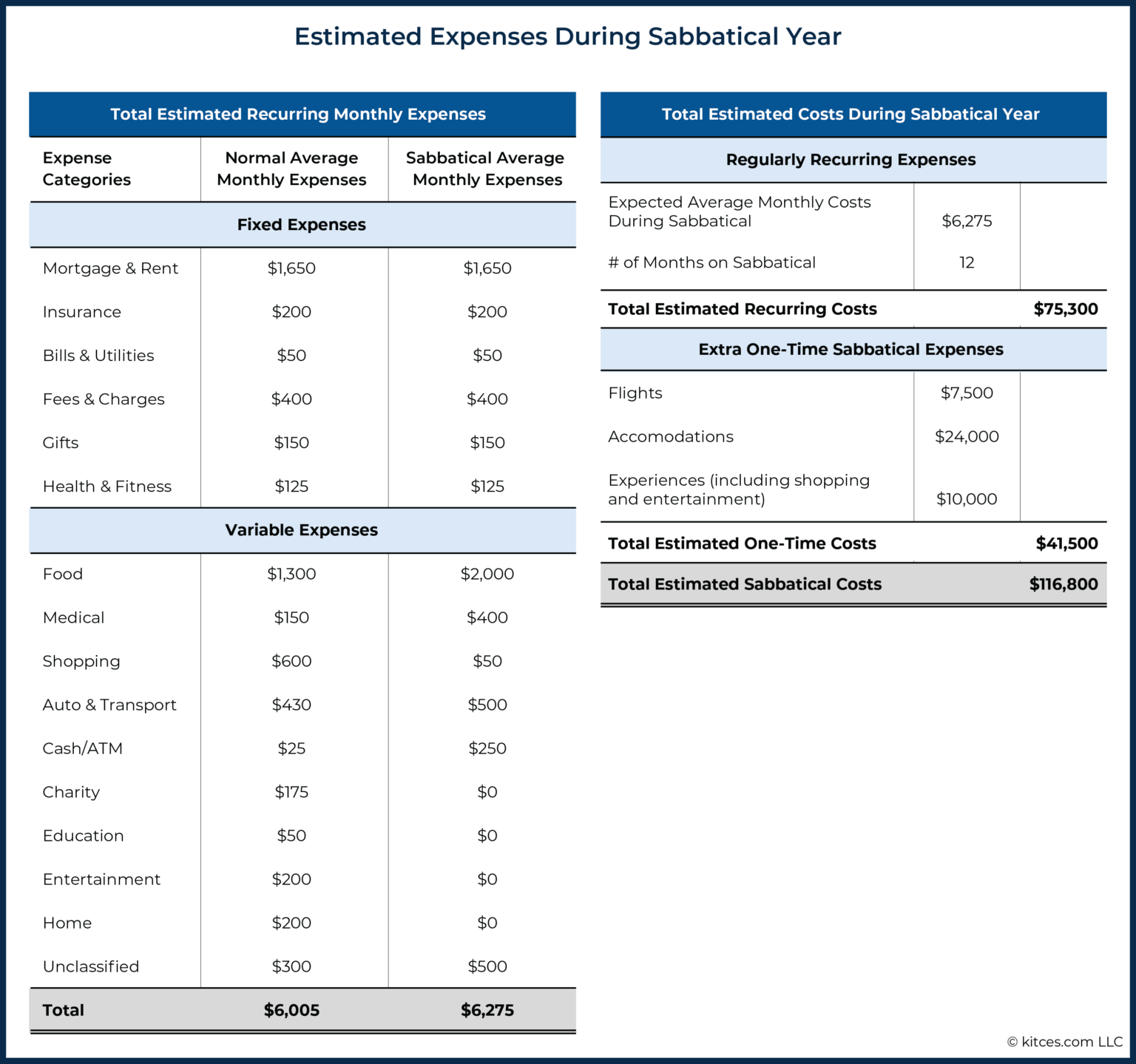Screen dimensions: 1136x1064
Task: Select the 'Auto & Transport' category label
Action: point(109,705)
